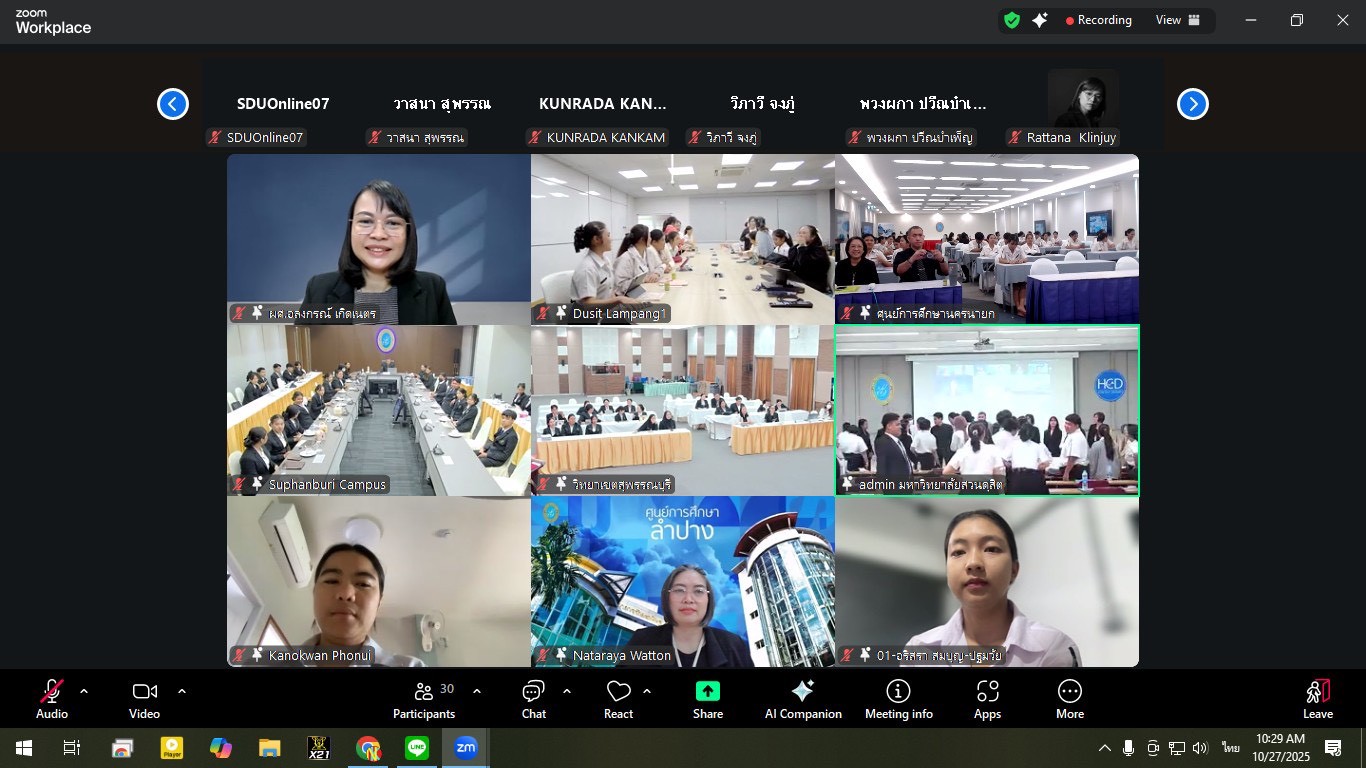Expand the Video options arrow
This screenshot has height=768, width=1366.
182,691
